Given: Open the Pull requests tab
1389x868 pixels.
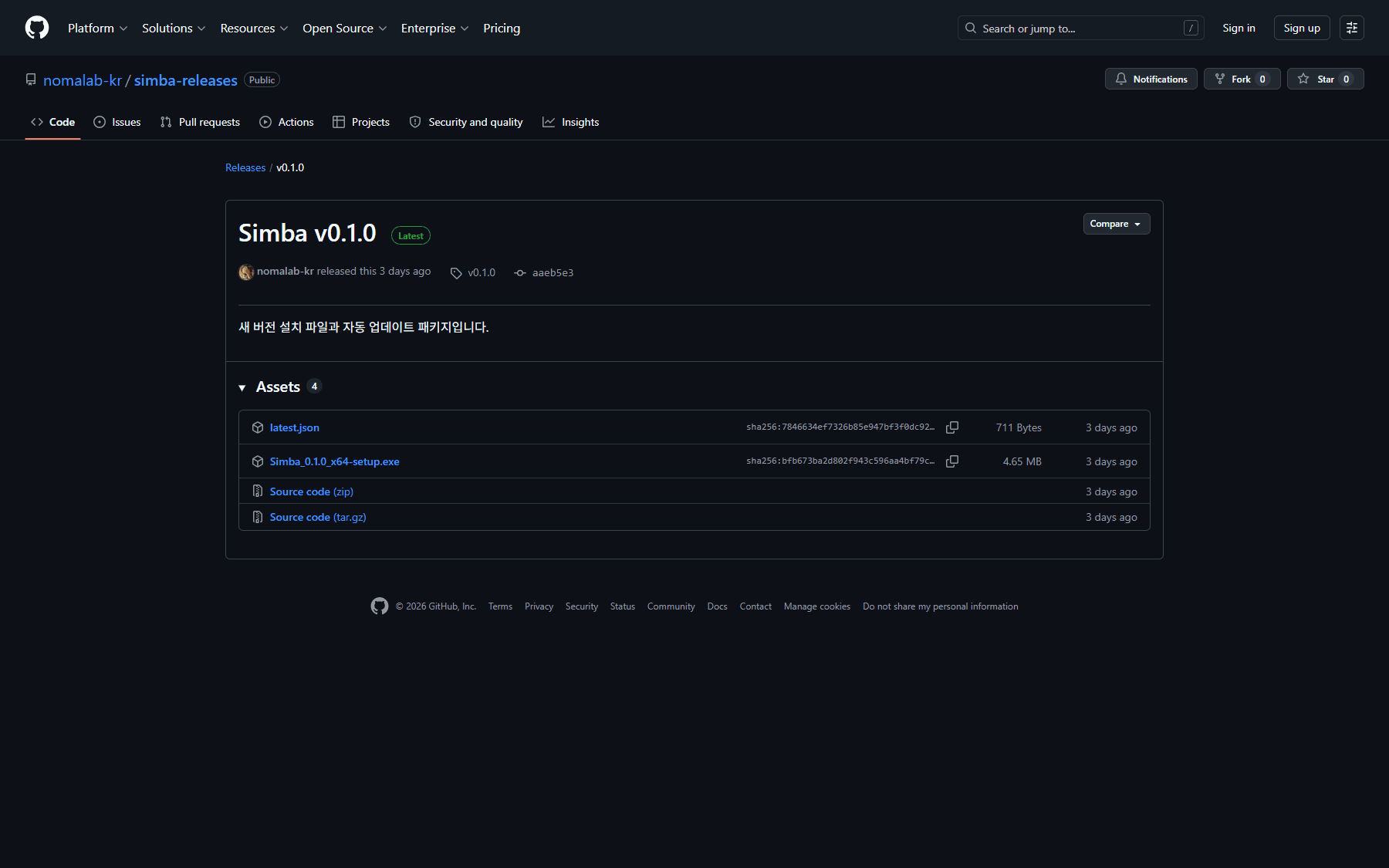Looking at the screenshot, I should (200, 122).
